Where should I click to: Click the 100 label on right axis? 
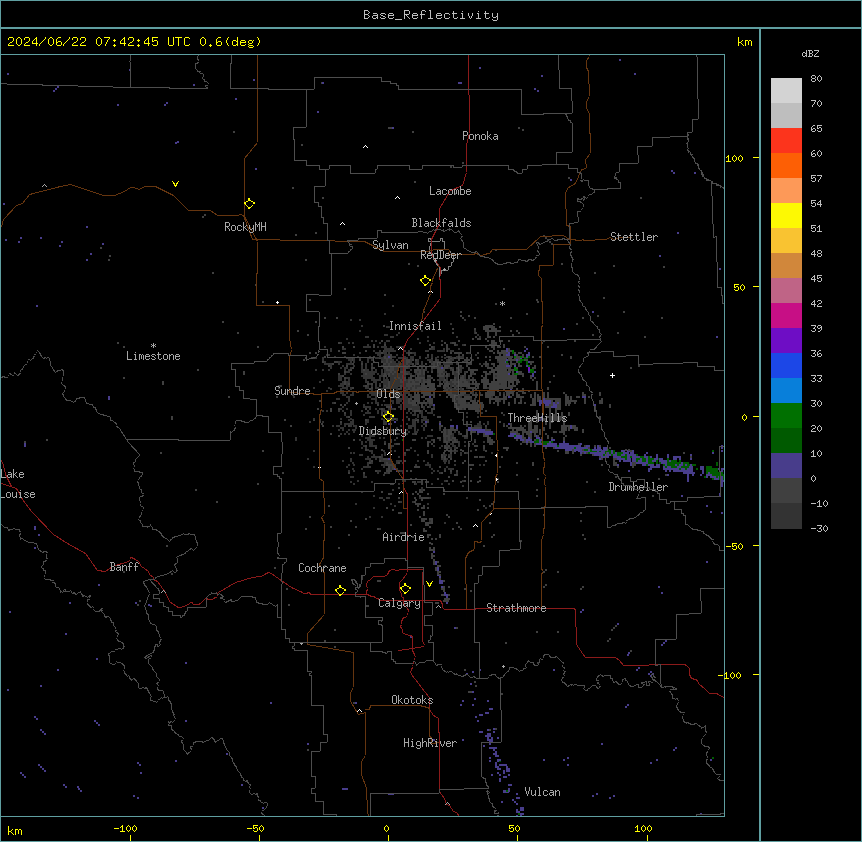(x=734, y=158)
